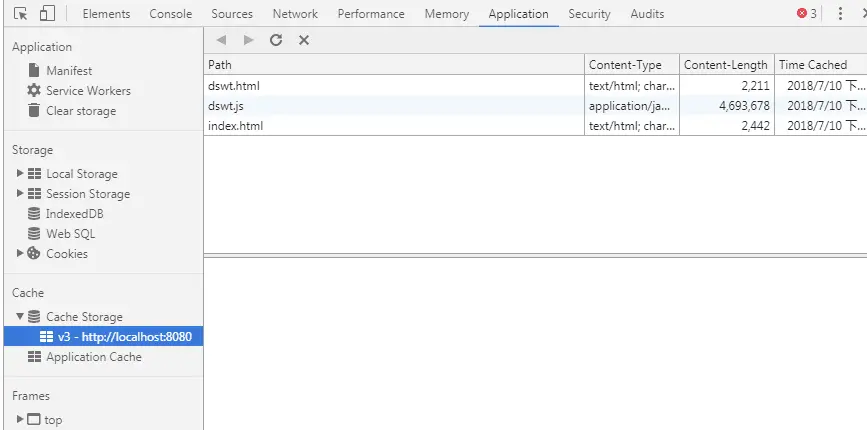Select Application Cache in the sidebar
Screen dimensions: 867x430
[x=94, y=356]
